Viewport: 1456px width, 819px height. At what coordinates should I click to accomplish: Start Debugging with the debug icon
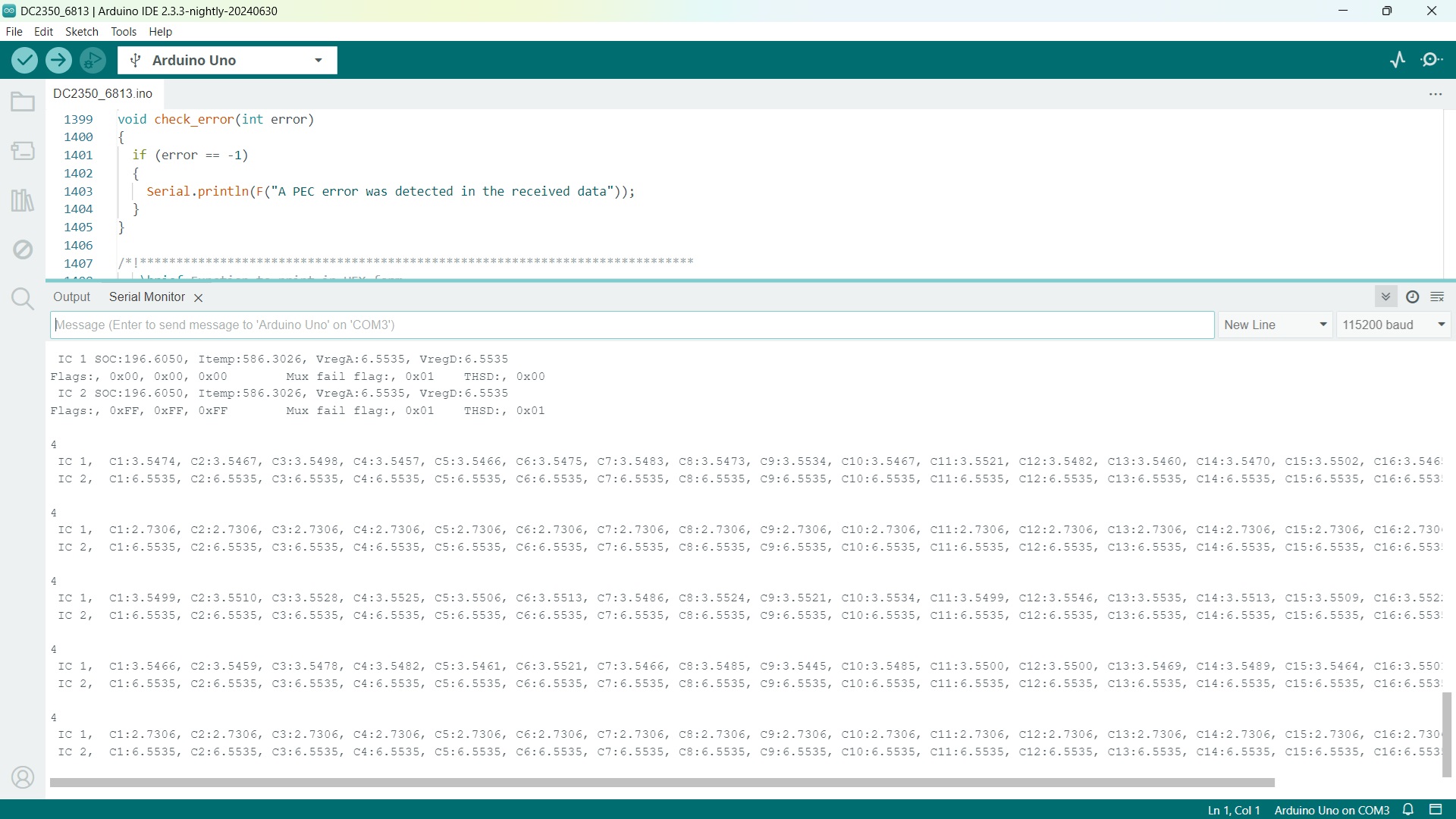click(93, 60)
